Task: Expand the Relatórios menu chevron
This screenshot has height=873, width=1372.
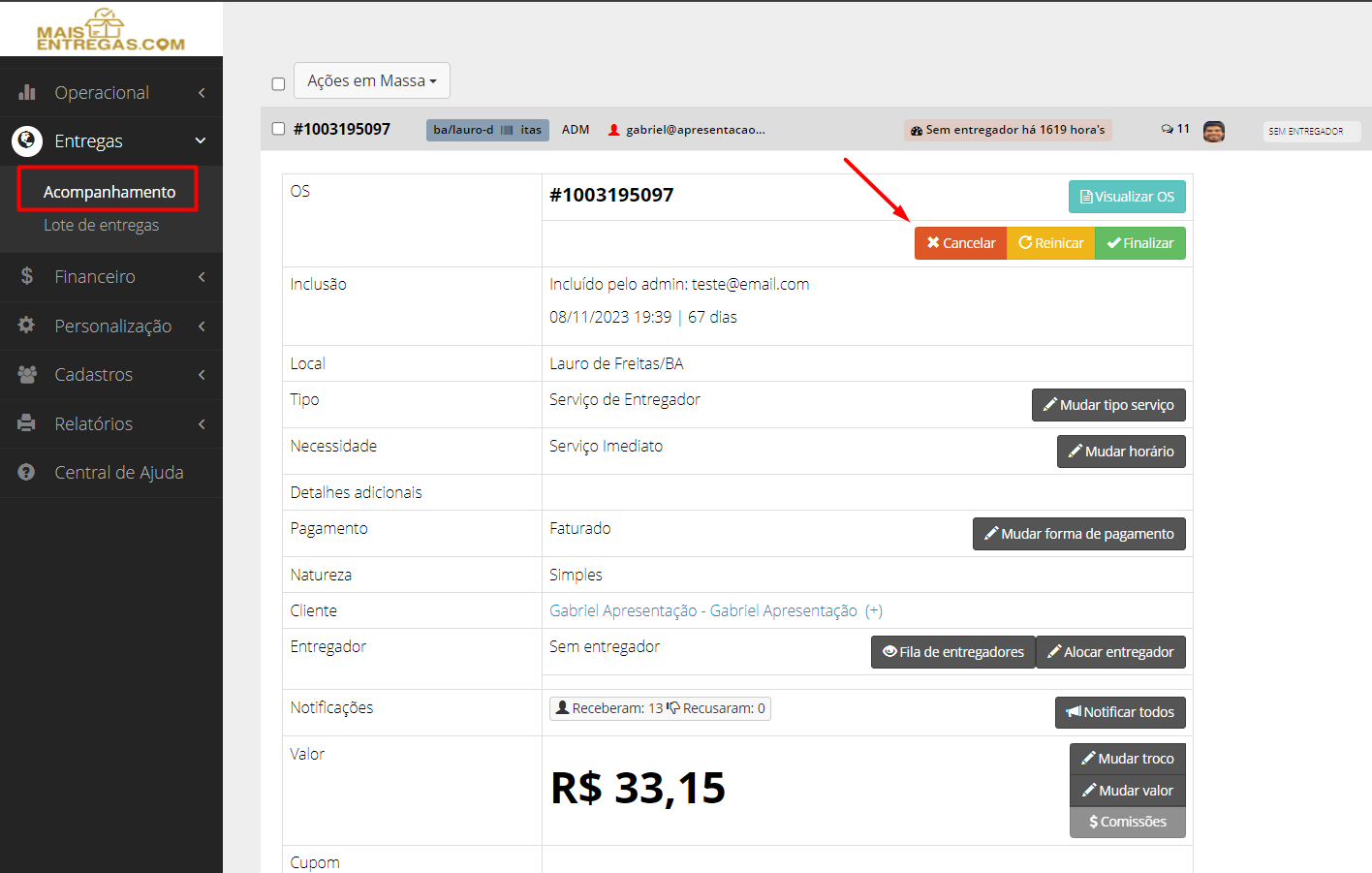Action: pos(202,424)
